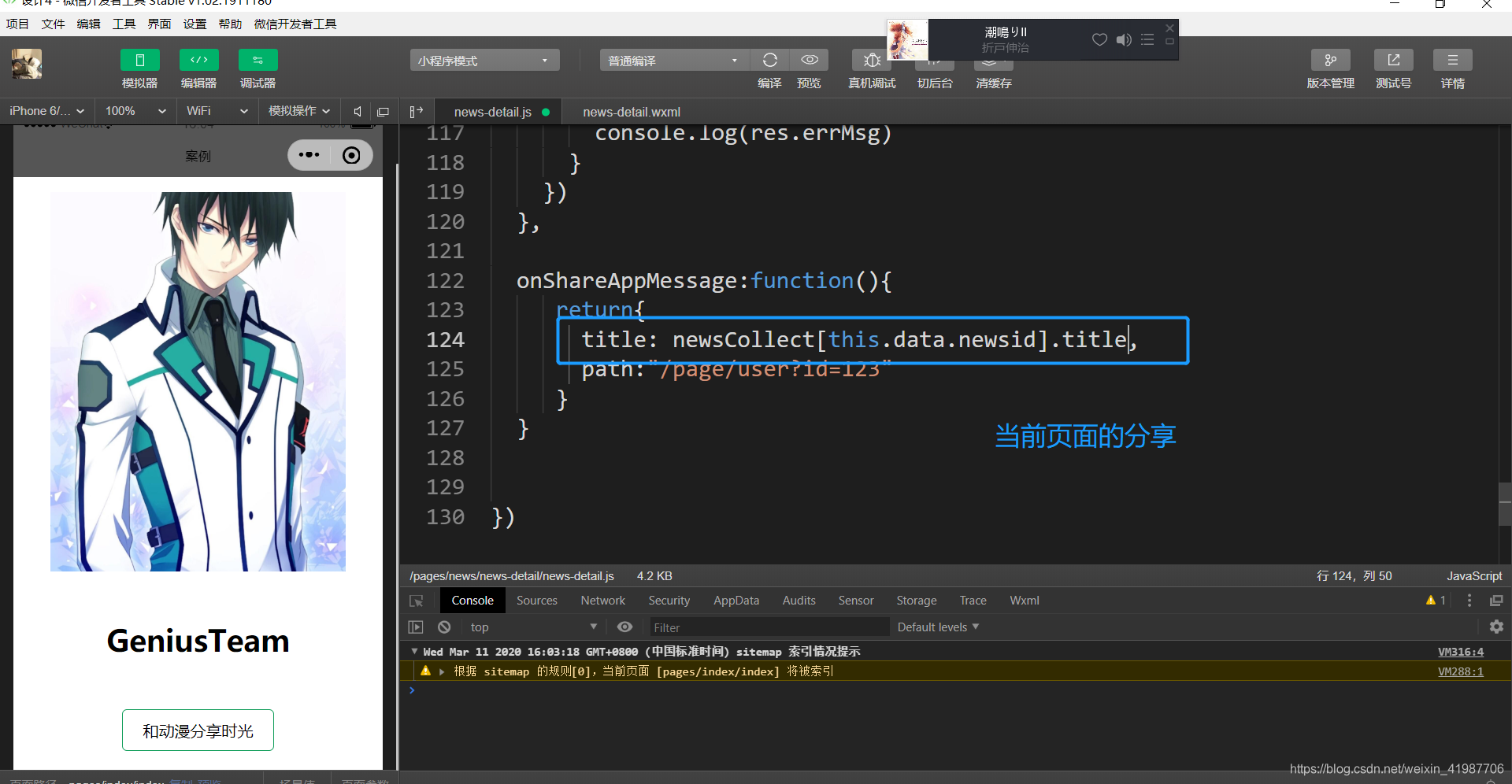1512x784 pixels.
Task: Switch to the Trace tab
Action: coord(973,601)
